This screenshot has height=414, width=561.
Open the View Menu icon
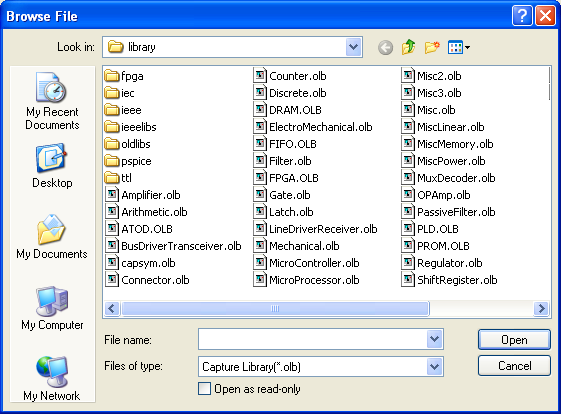(459, 47)
